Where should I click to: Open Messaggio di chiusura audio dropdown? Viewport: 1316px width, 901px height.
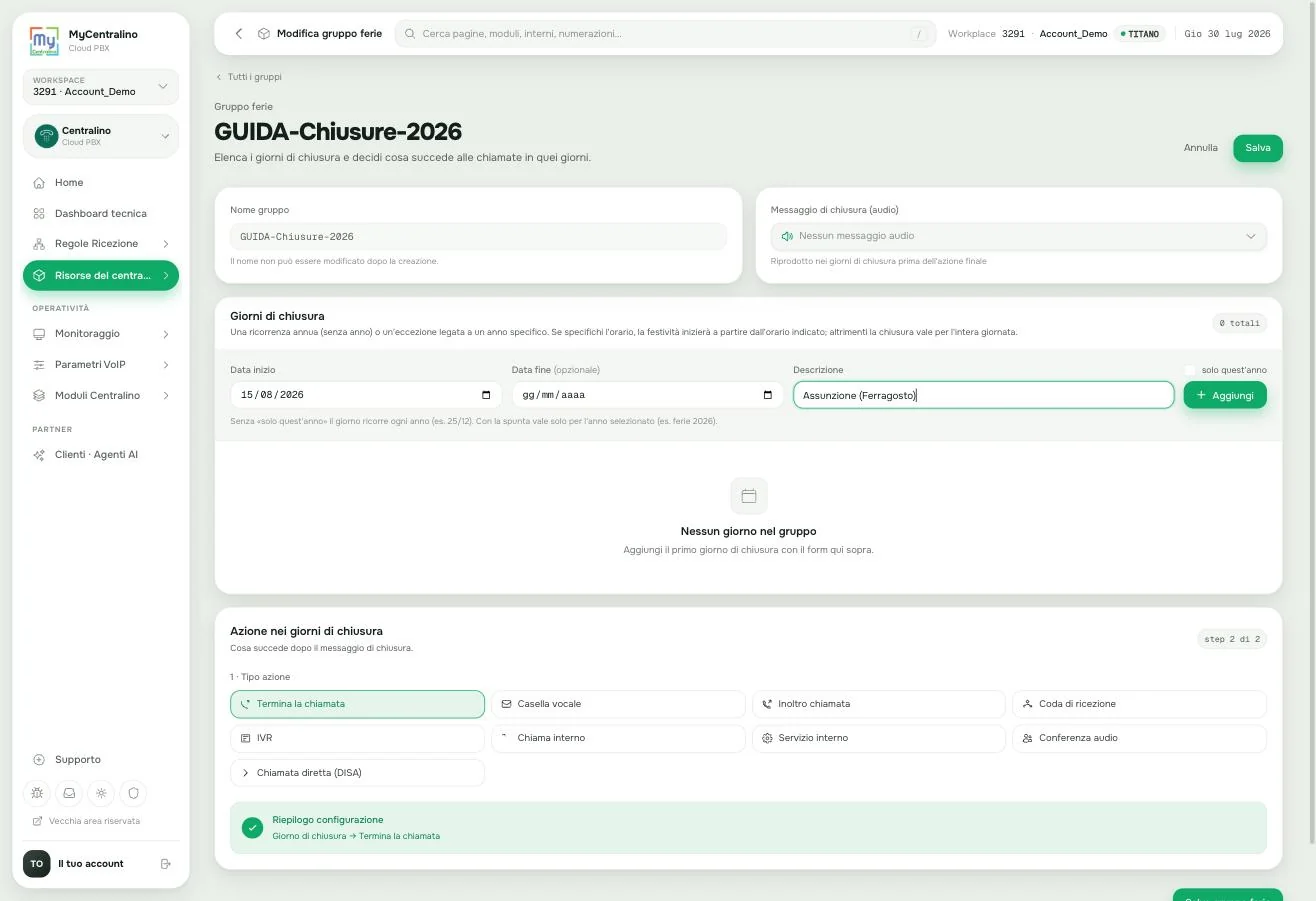coord(1018,236)
